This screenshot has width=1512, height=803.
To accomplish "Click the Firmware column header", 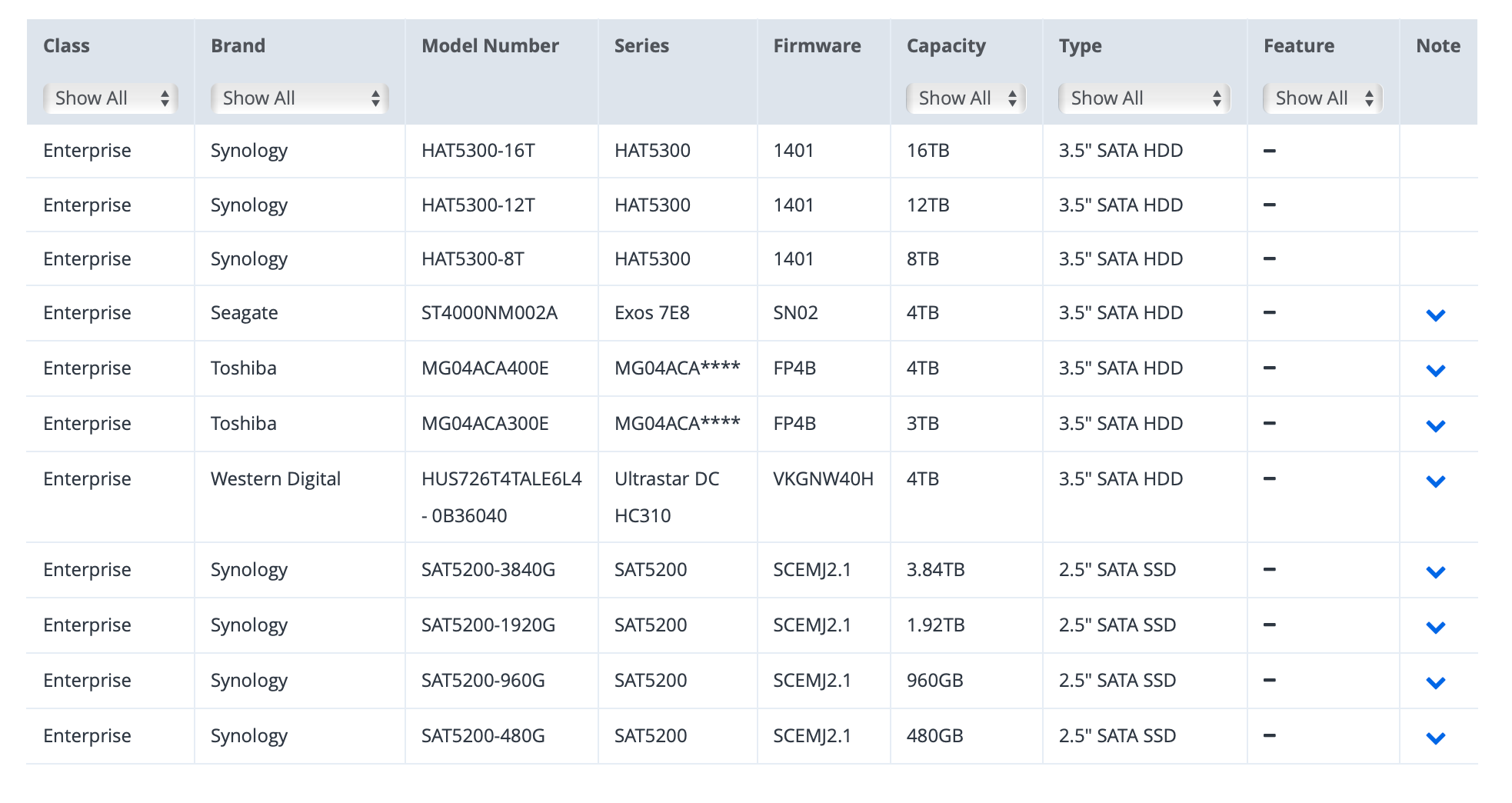I will (817, 45).
